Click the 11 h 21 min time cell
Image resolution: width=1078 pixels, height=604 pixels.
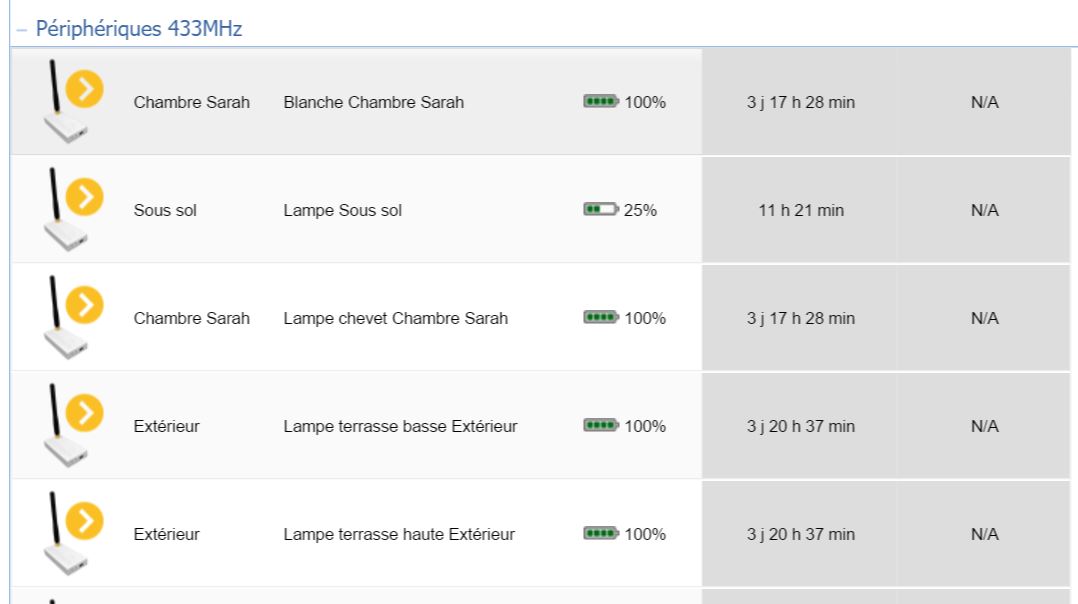pos(800,210)
